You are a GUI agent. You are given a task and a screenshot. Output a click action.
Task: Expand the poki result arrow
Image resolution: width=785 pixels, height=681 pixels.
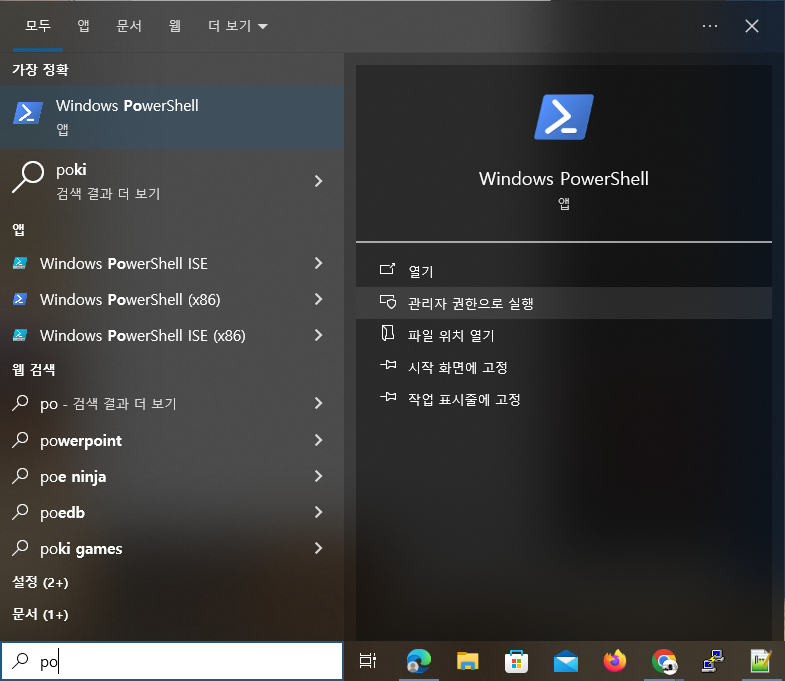(318, 181)
